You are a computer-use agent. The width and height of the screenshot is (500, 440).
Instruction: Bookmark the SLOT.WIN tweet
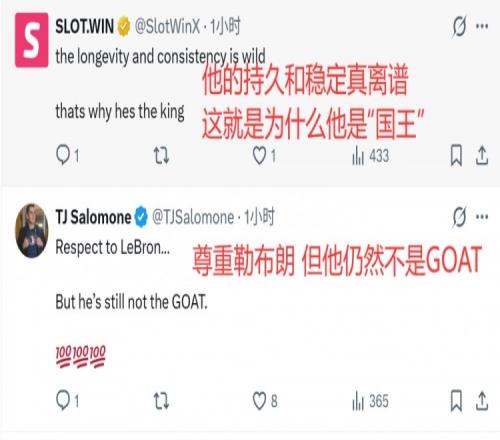pos(456,155)
